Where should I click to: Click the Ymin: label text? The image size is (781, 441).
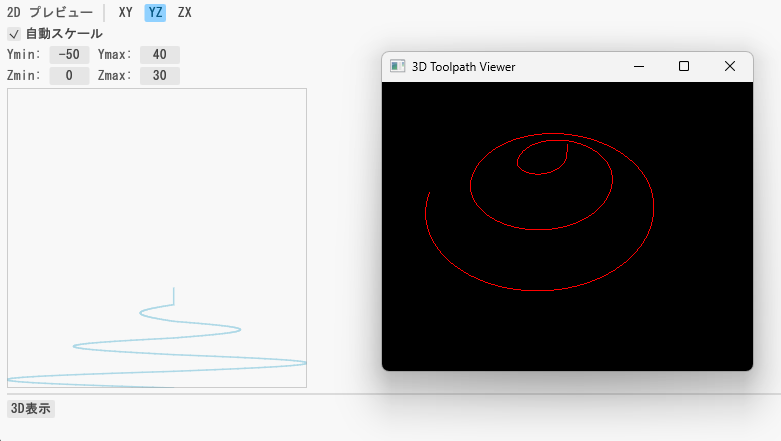tap(24, 54)
